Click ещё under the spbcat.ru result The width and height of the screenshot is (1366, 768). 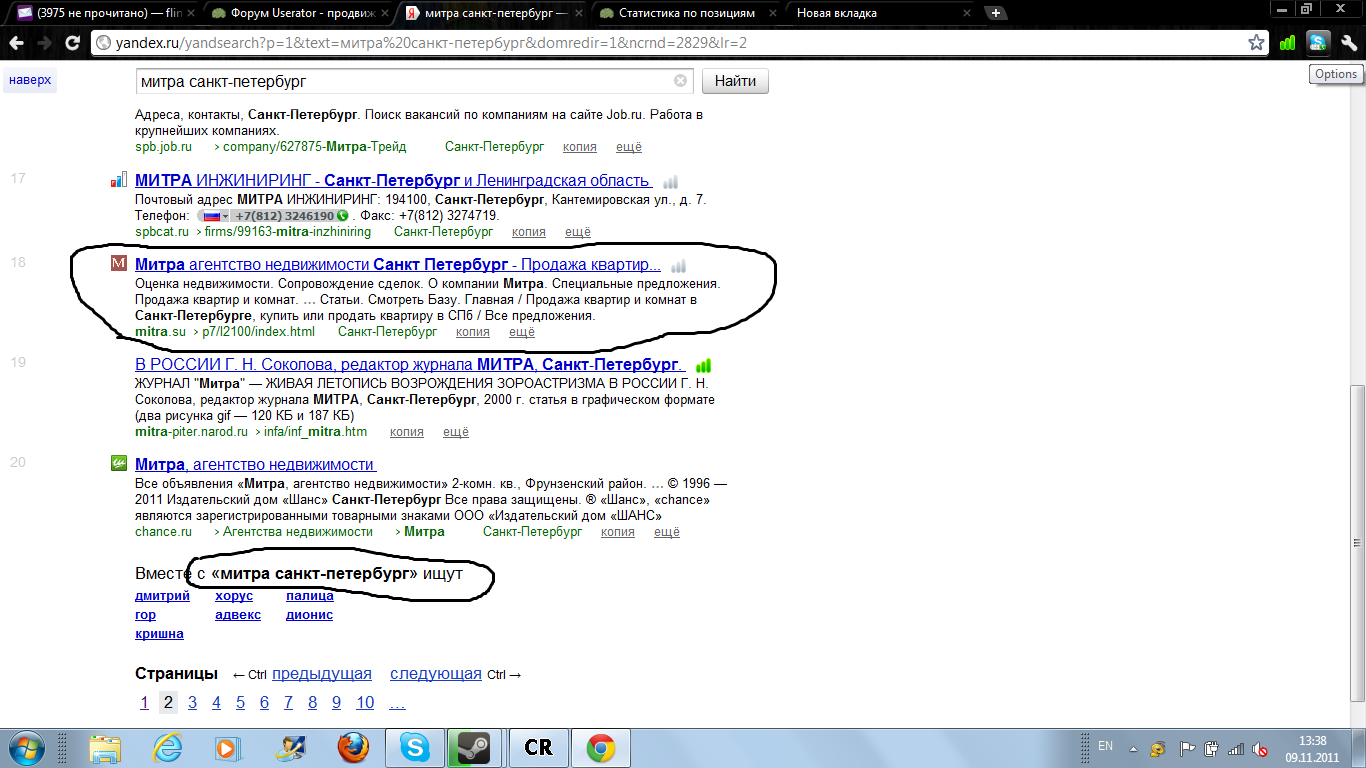pyautogui.click(x=578, y=232)
